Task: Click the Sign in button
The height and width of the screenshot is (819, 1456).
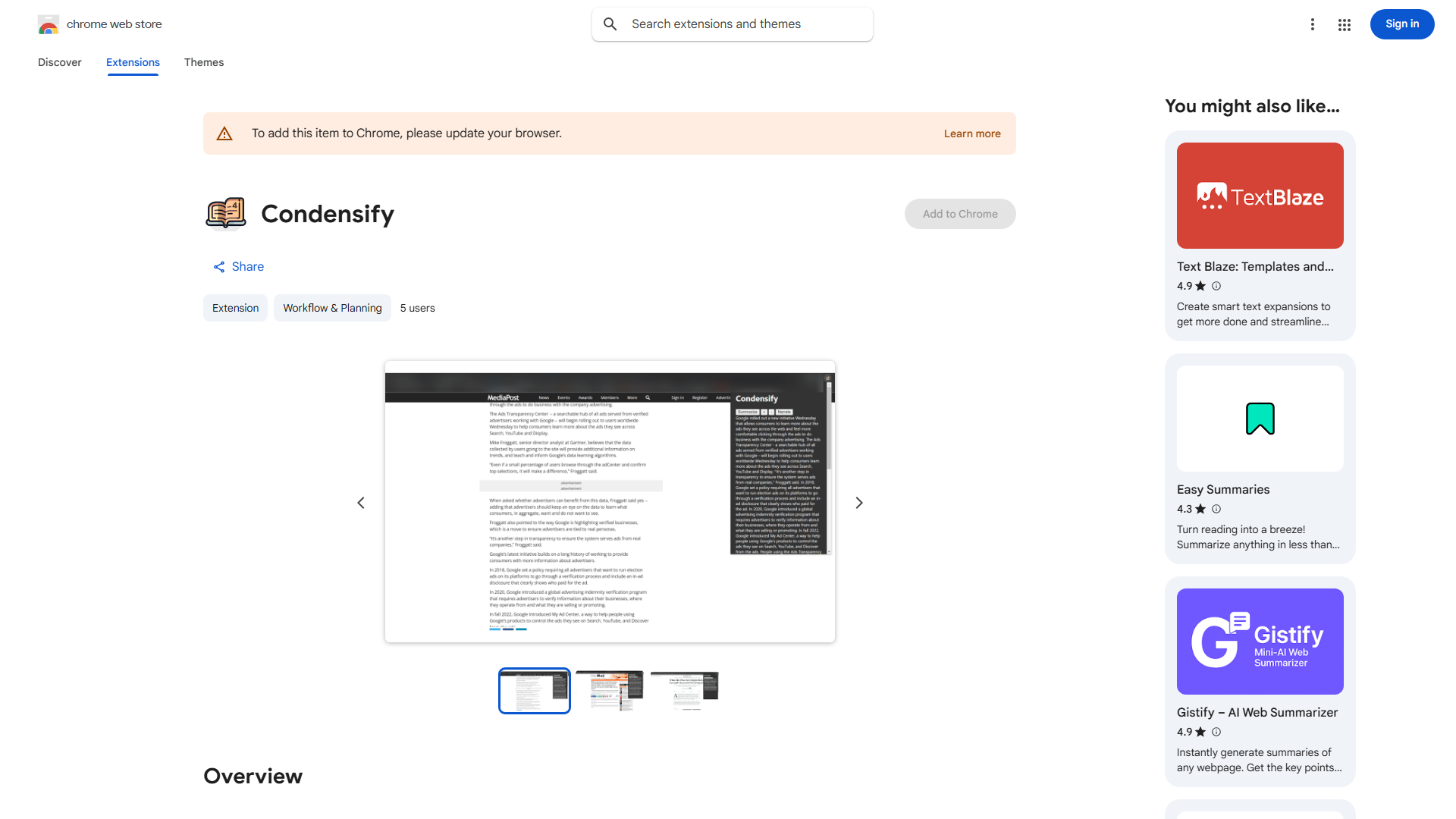Action: (x=1401, y=24)
